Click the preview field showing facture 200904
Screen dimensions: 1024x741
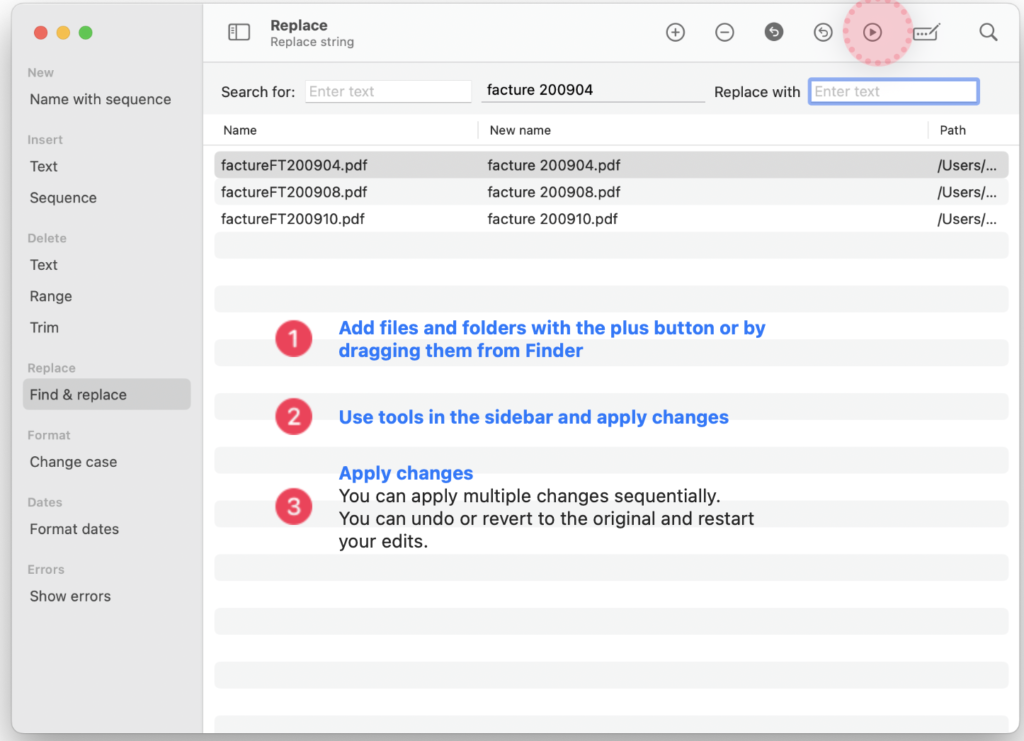point(593,90)
